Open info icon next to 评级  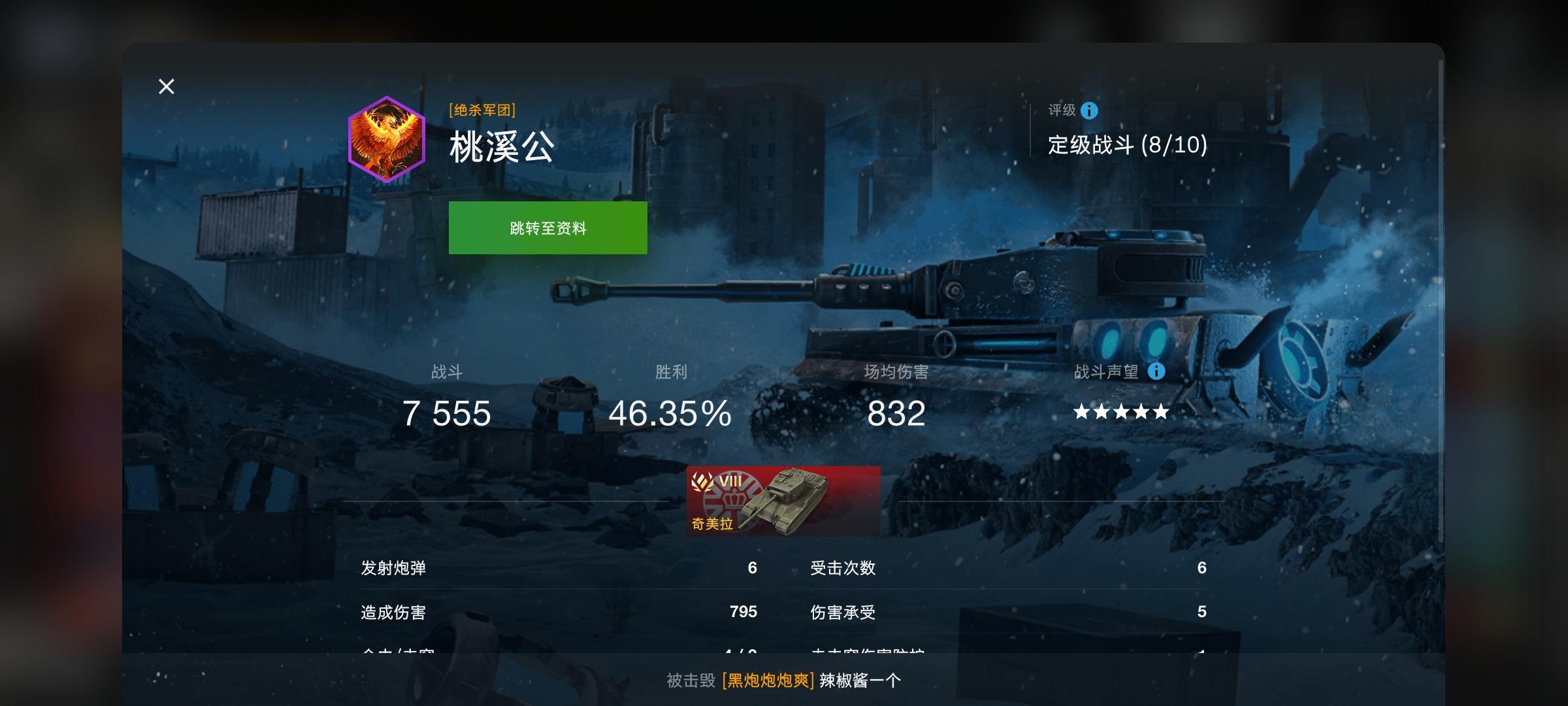point(1089,110)
